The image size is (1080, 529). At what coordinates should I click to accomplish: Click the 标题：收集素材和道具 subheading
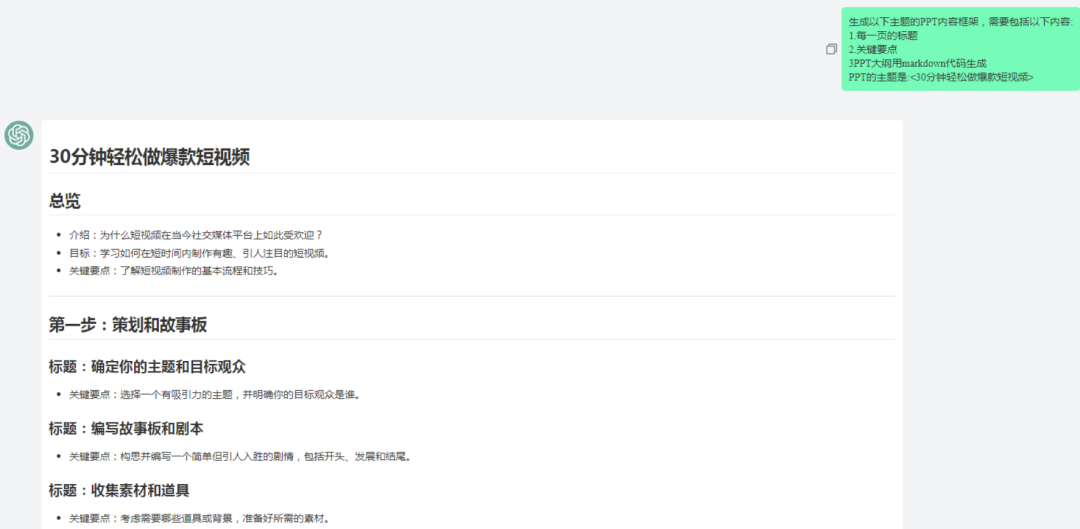pyautogui.click(x=119, y=490)
